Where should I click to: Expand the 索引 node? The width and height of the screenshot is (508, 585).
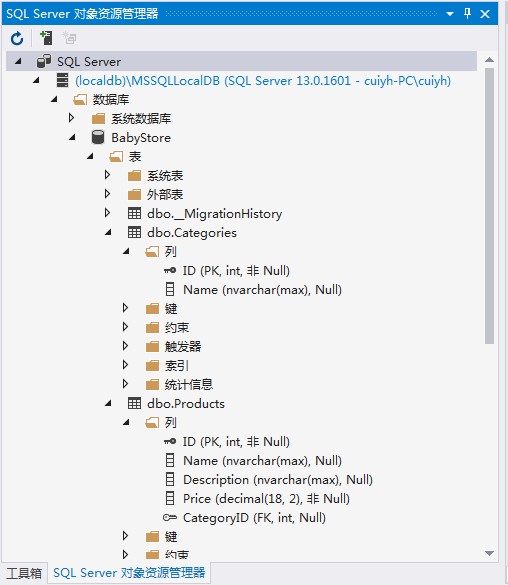click(x=125, y=365)
